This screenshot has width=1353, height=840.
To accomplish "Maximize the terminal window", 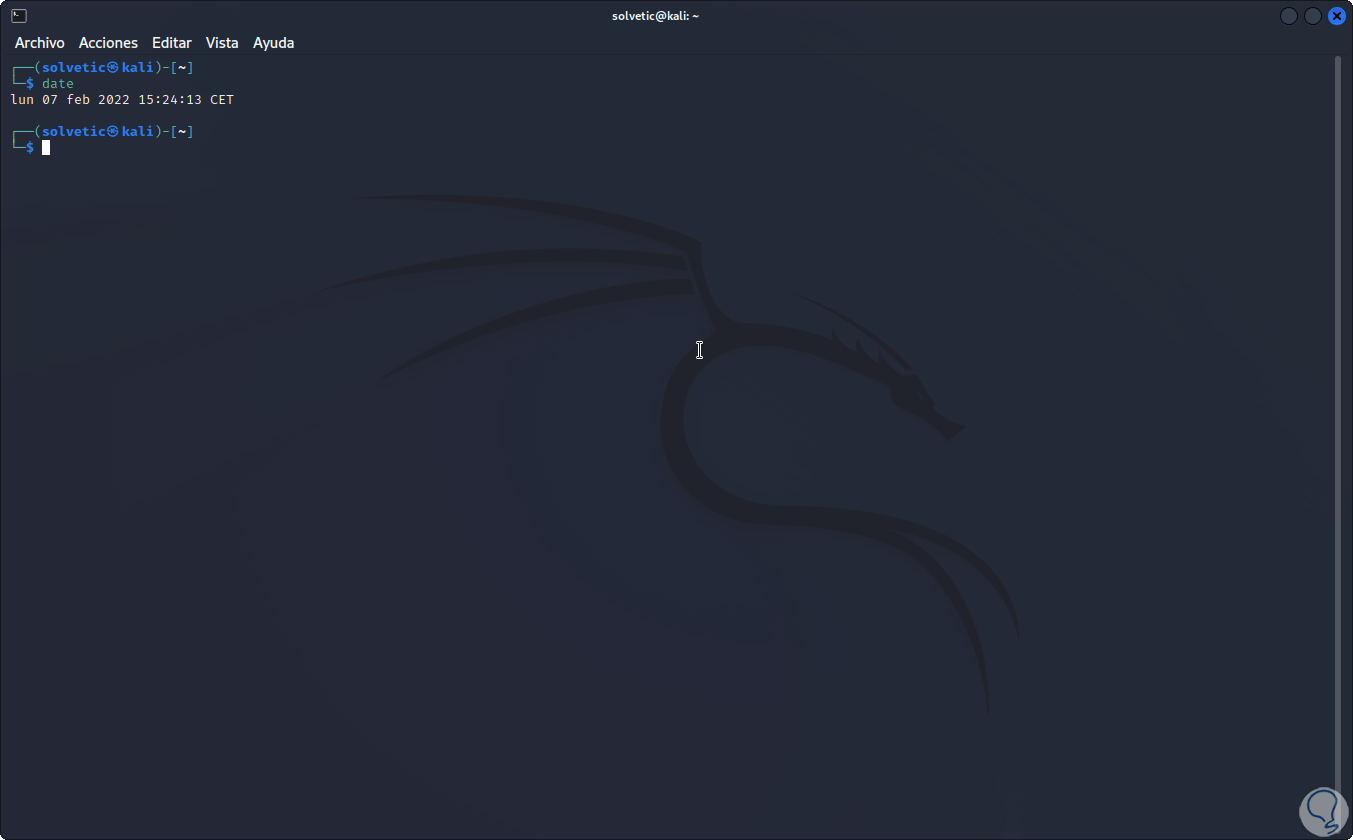I will (1313, 16).
